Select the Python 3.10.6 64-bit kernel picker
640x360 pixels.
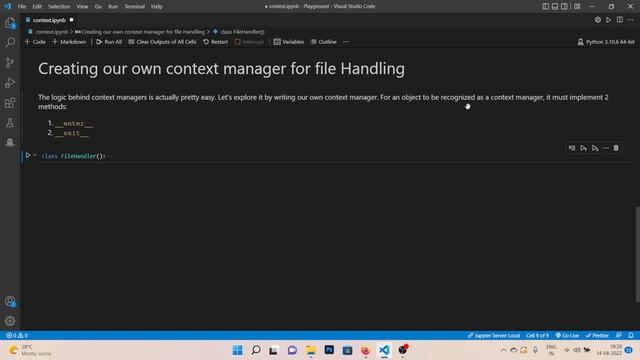pyautogui.click(x=606, y=42)
